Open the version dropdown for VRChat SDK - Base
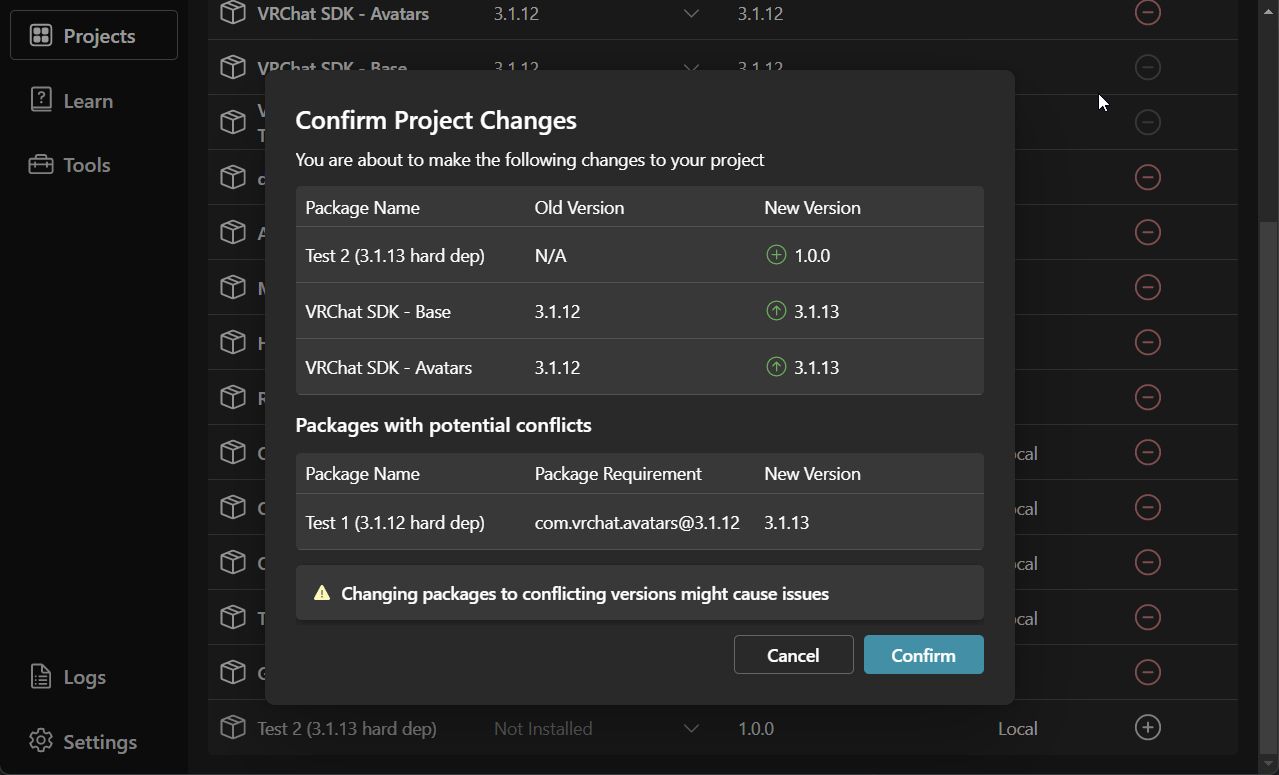1279x775 pixels. pos(691,67)
